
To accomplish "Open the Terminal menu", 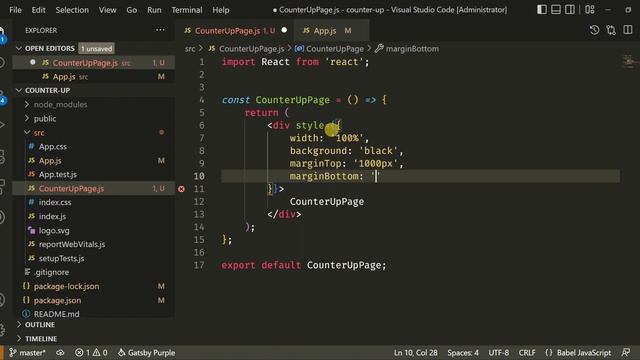I will click(x=187, y=10).
